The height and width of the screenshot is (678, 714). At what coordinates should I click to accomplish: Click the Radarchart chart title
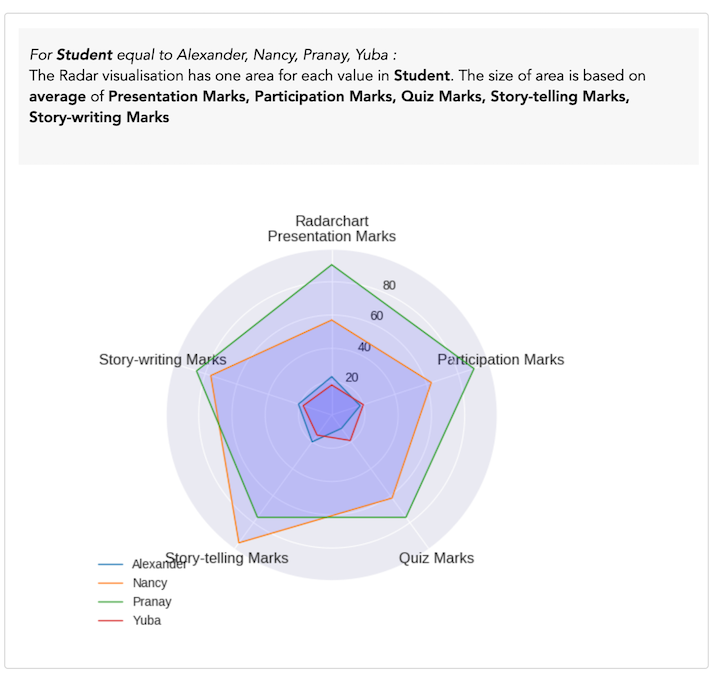[x=331, y=220]
